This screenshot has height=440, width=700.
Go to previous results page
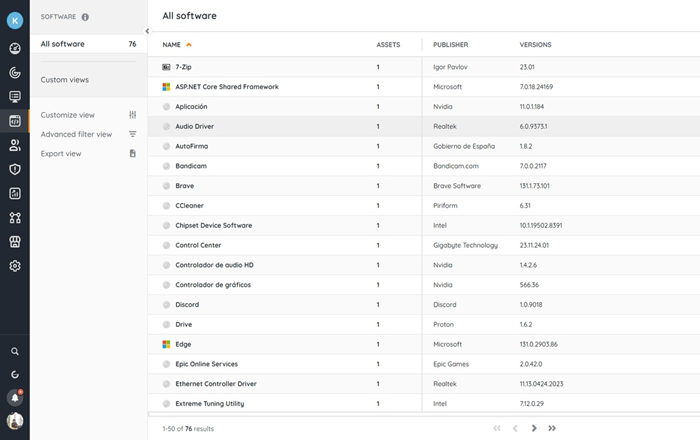[515, 428]
